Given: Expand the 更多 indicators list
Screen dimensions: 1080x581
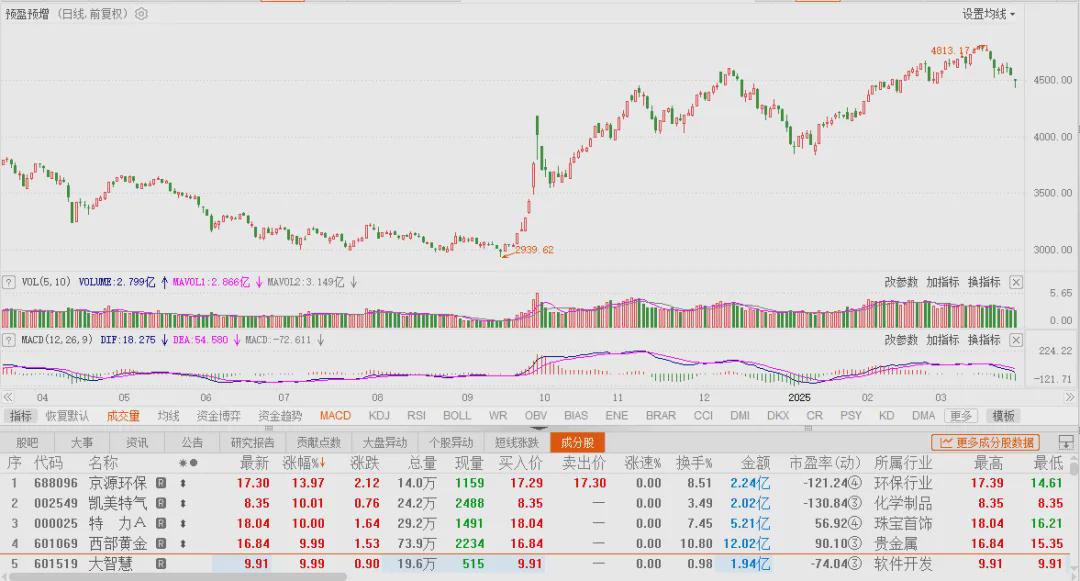Looking at the screenshot, I should pos(961,416).
